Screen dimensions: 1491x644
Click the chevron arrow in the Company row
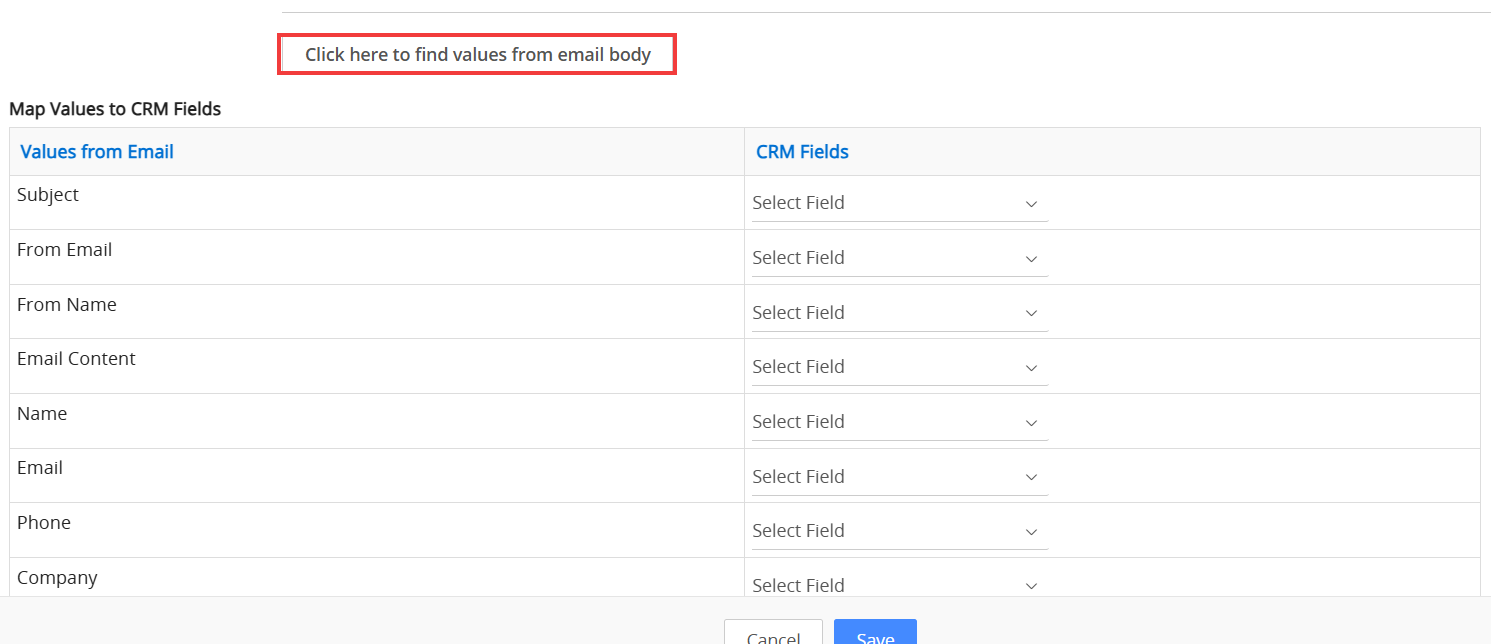pyautogui.click(x=1031, y=586)
